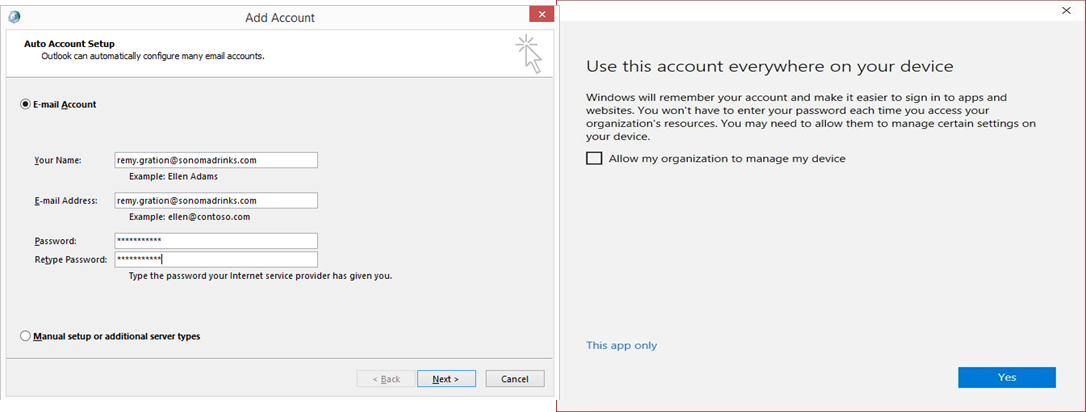Click the 'Add Account' title bar text

click(x=280, y=17)
